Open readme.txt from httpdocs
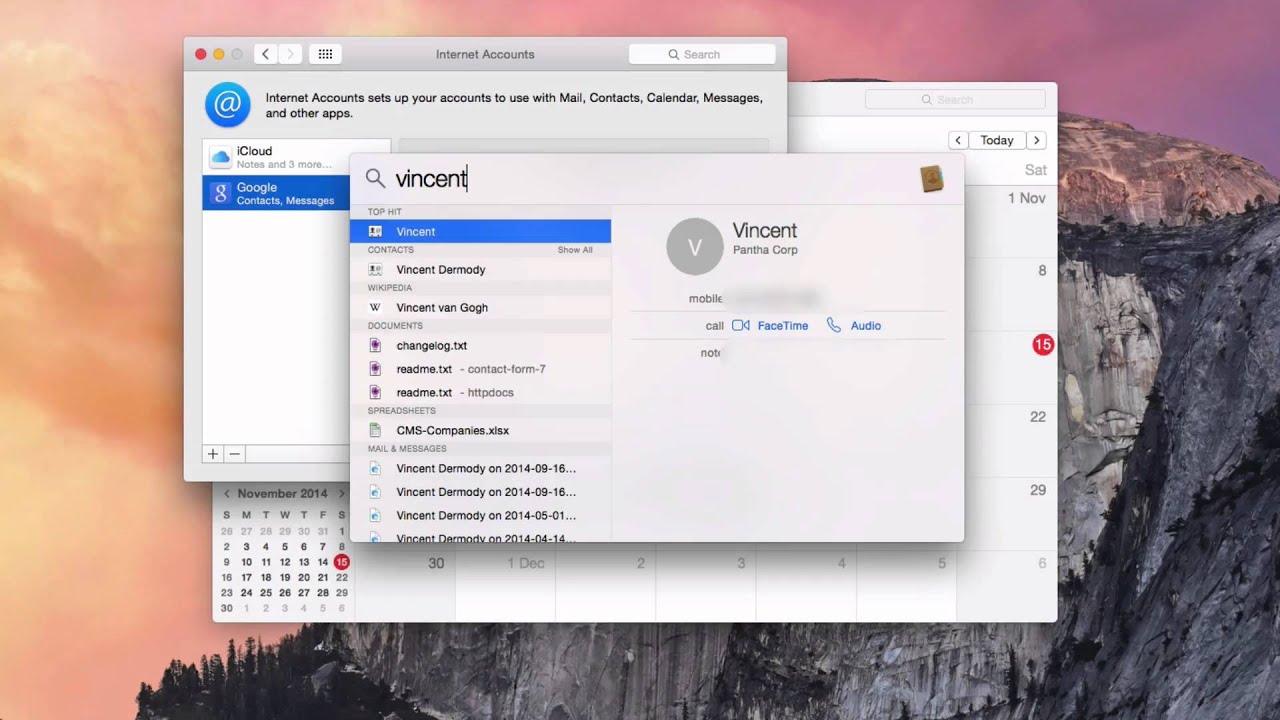 coord(480,392)
